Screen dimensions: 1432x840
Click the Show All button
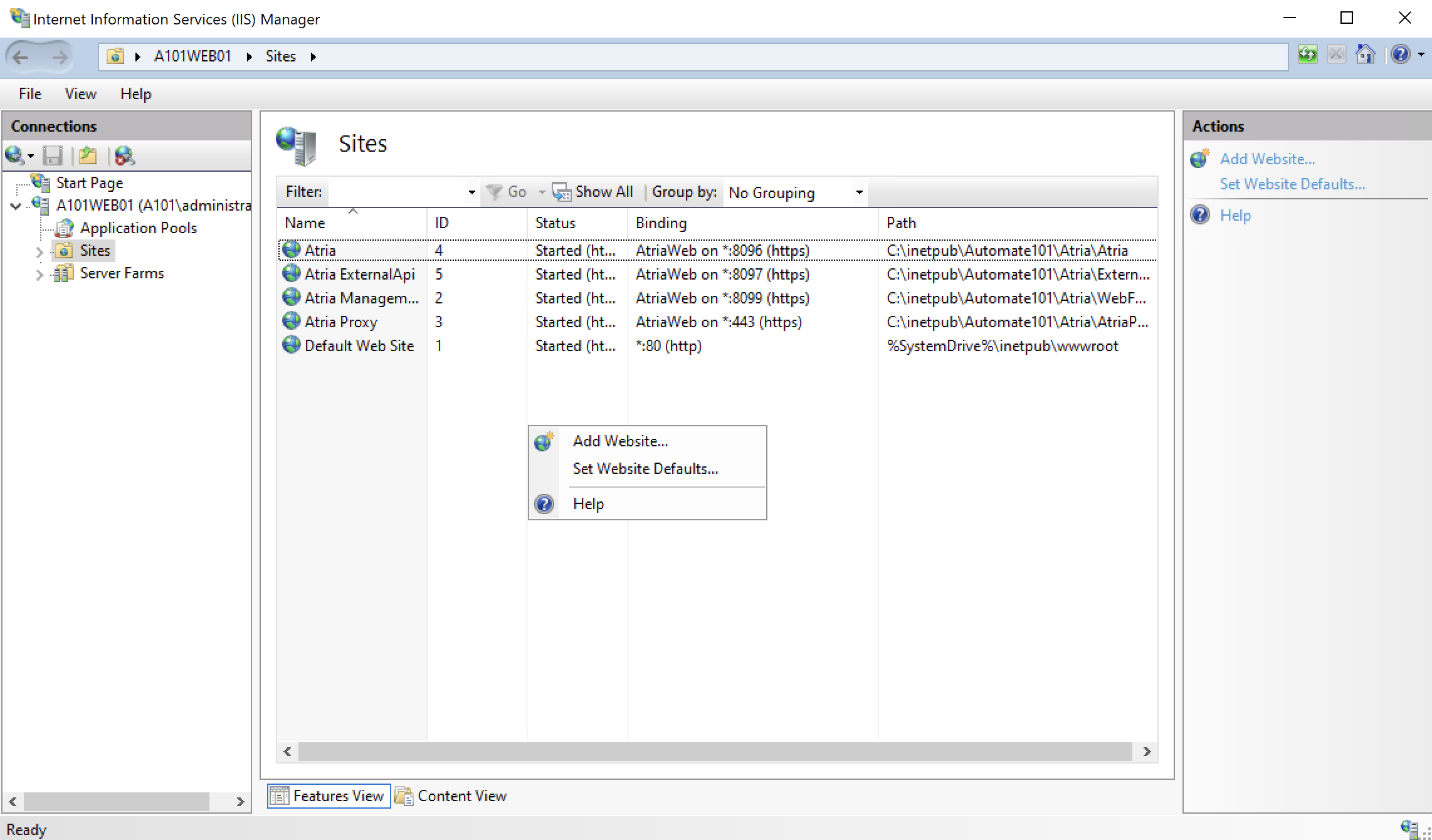[593, 192]
